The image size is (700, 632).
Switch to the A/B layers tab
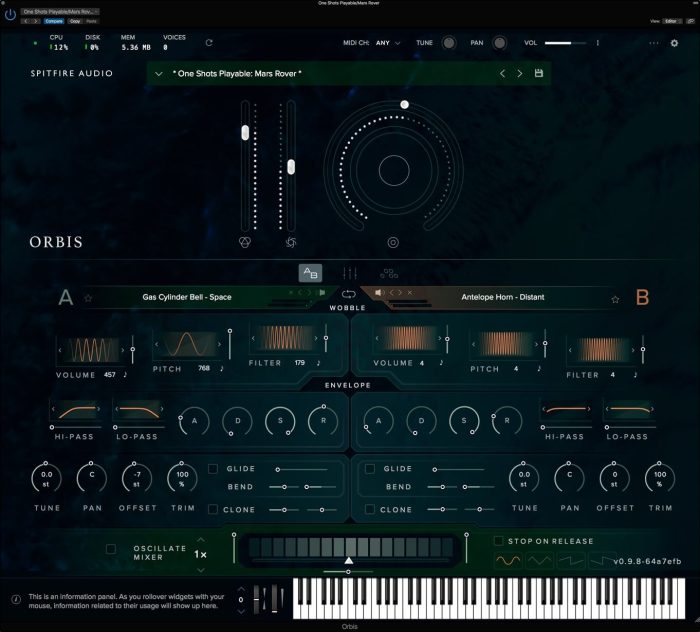(x=310, y=273)
